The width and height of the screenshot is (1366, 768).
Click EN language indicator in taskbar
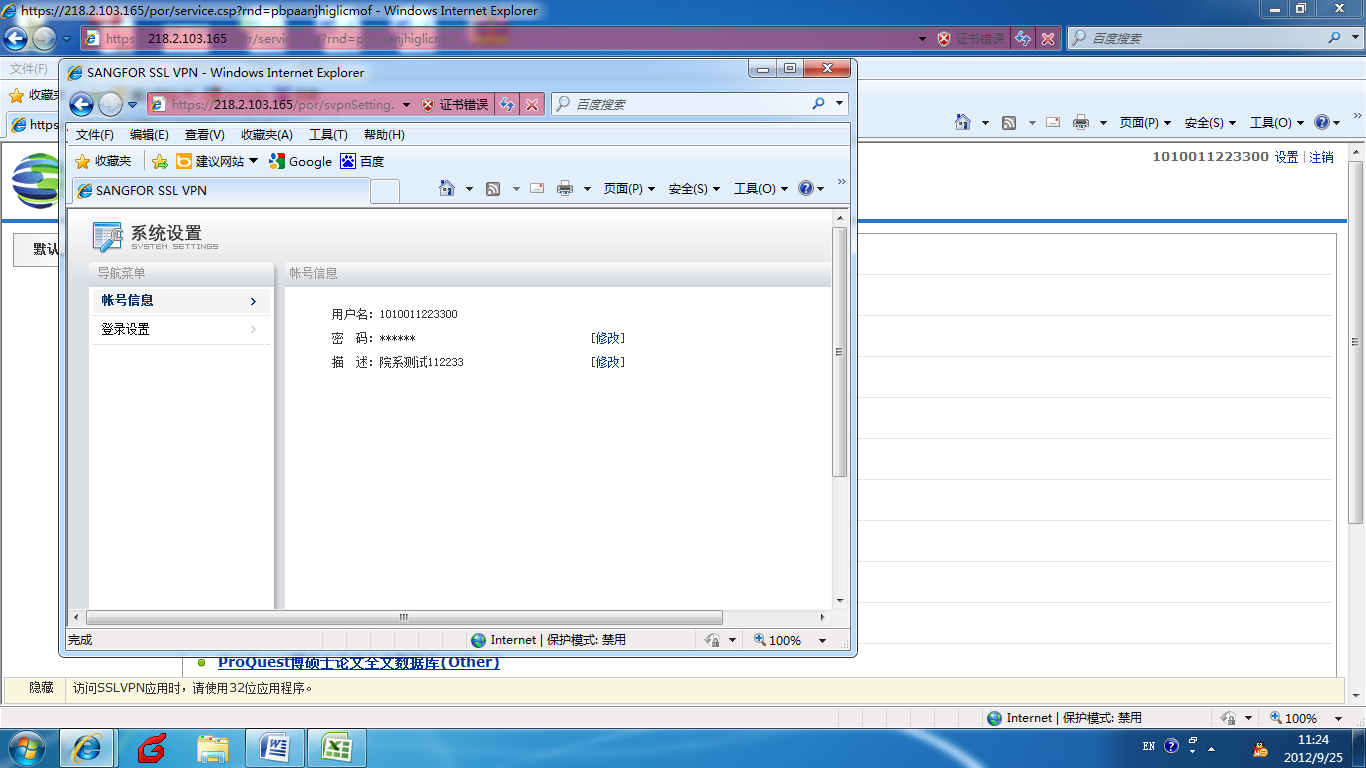pos(1148,747)
